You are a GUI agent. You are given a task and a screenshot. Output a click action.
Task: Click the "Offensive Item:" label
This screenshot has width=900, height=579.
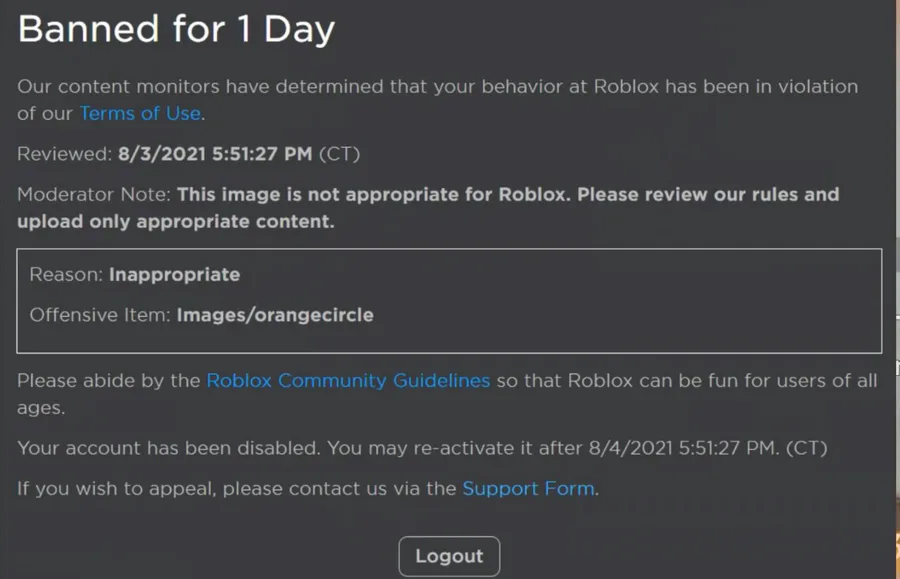pos(100,315)
